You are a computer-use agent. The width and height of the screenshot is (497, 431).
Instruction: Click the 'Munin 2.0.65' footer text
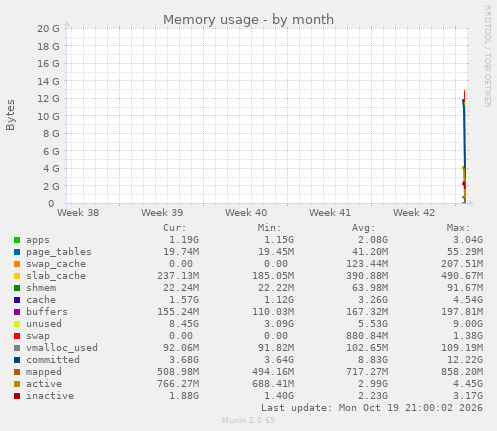[x=248, y=420]
